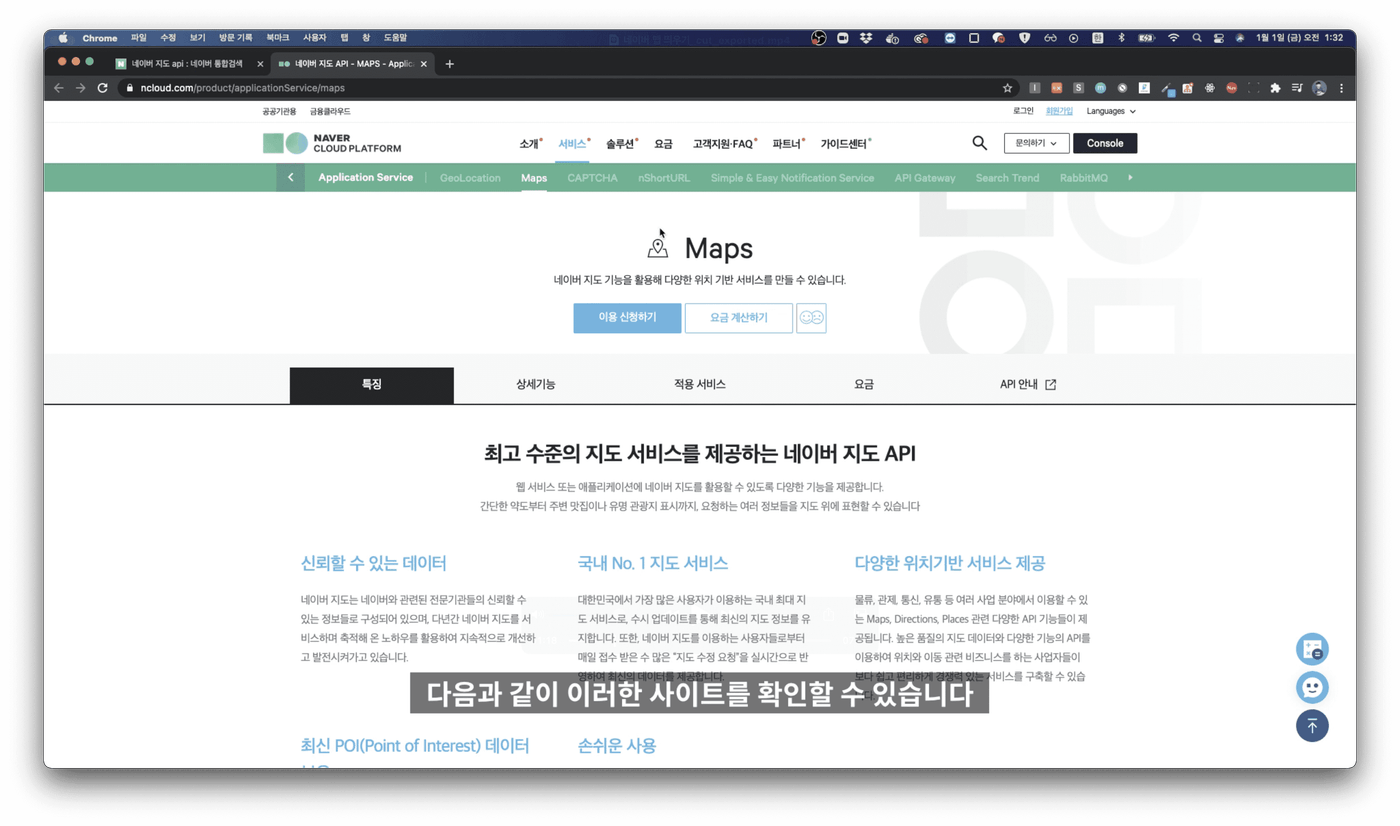Click the 회원가입 link

point(1059,111)
